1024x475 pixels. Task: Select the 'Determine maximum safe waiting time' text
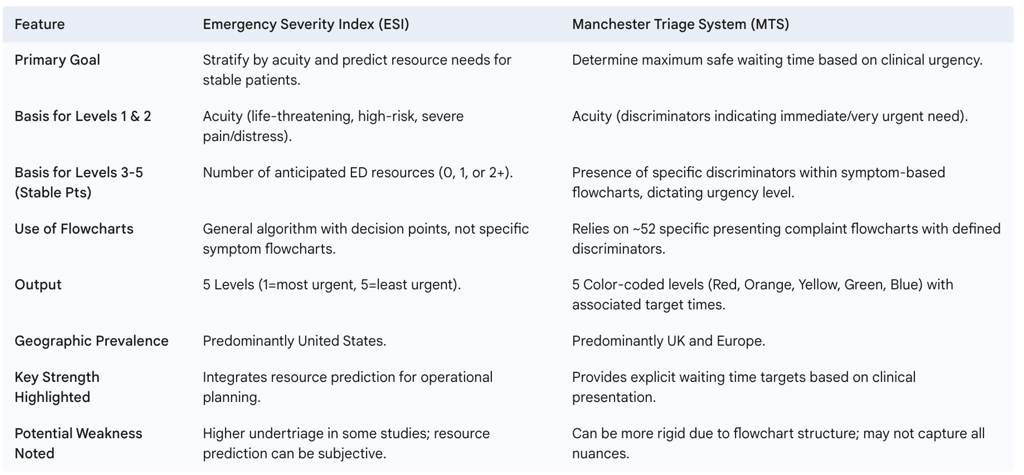pos(777,60)
